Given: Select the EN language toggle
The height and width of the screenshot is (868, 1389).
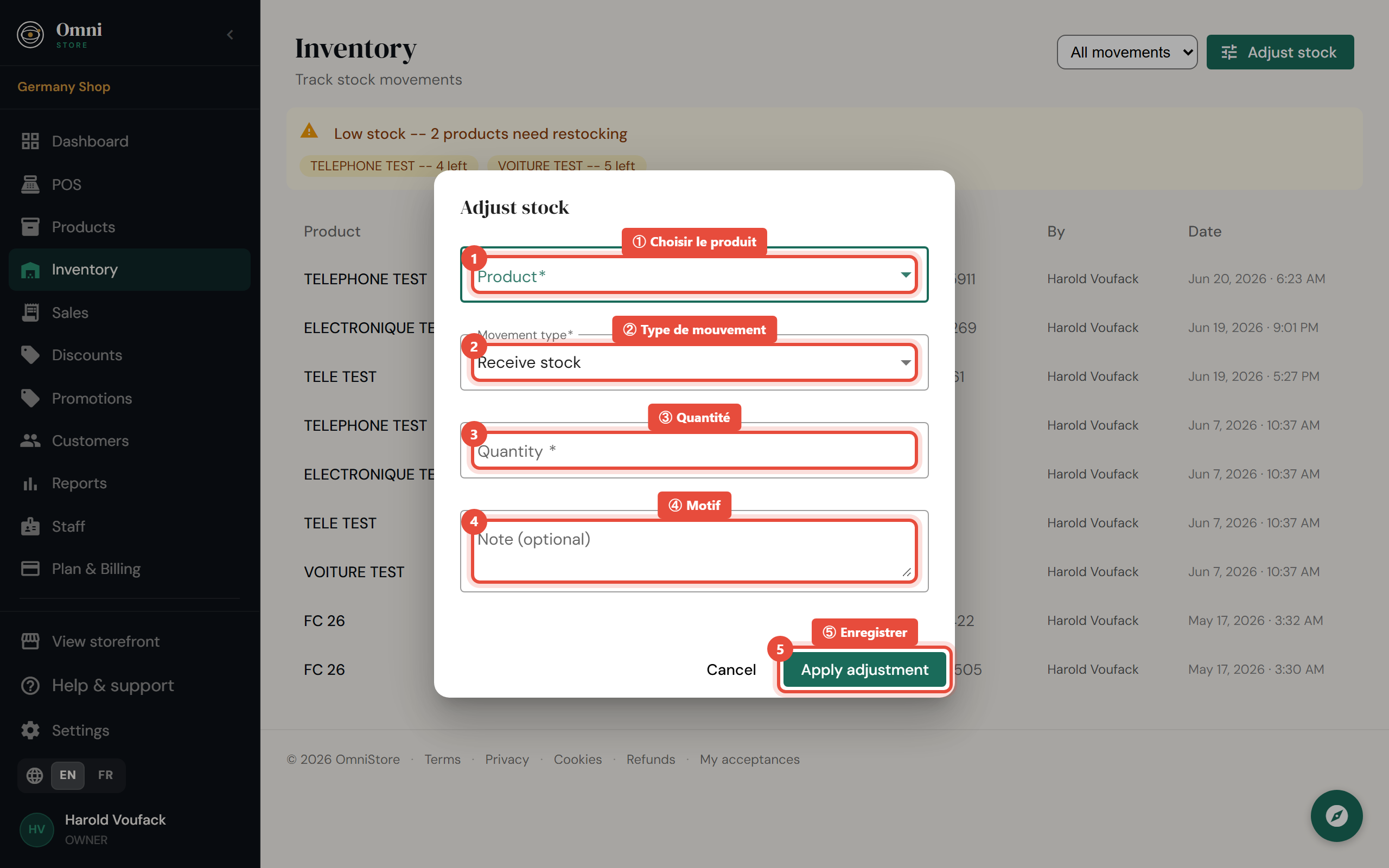Looking at the screenshot, I should click(x=68, y=775).
